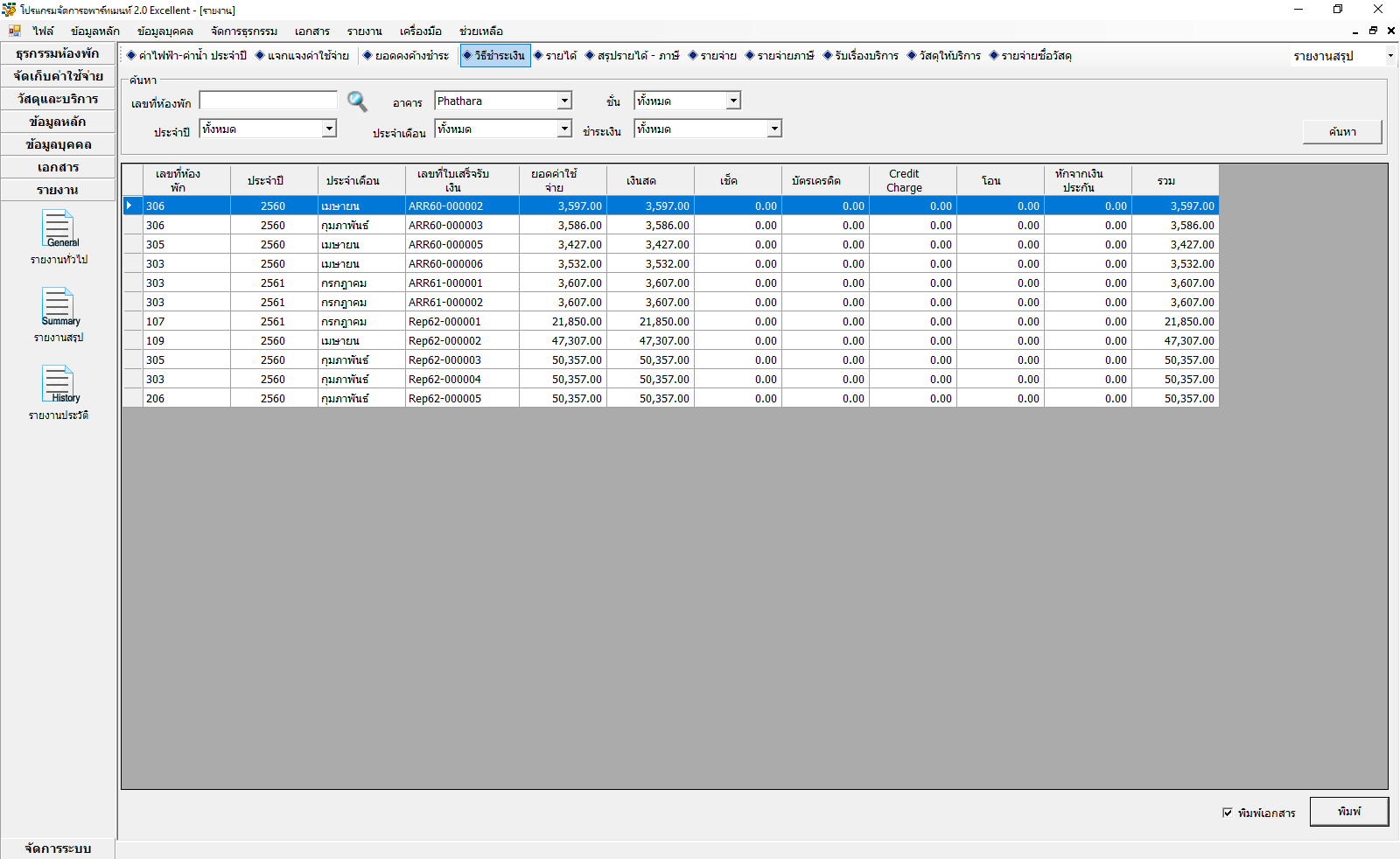The width and height of the screenshot is (1400, 859).
Task: Switch to รายได้ tab
Action: pos(556,55)
